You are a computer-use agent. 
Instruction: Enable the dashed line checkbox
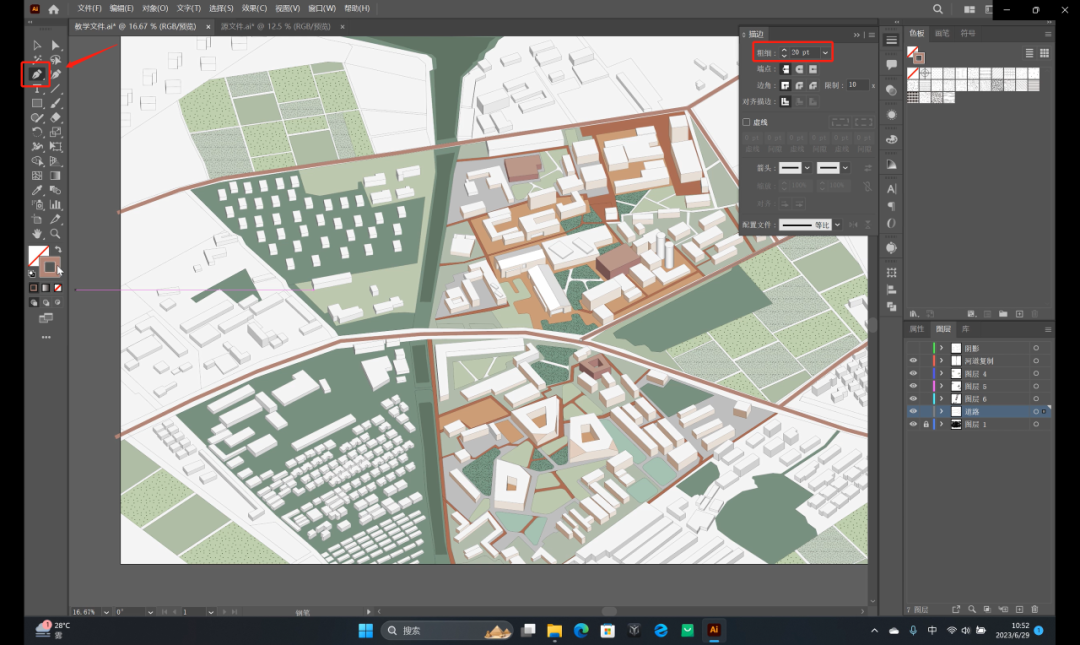[747, 122]
